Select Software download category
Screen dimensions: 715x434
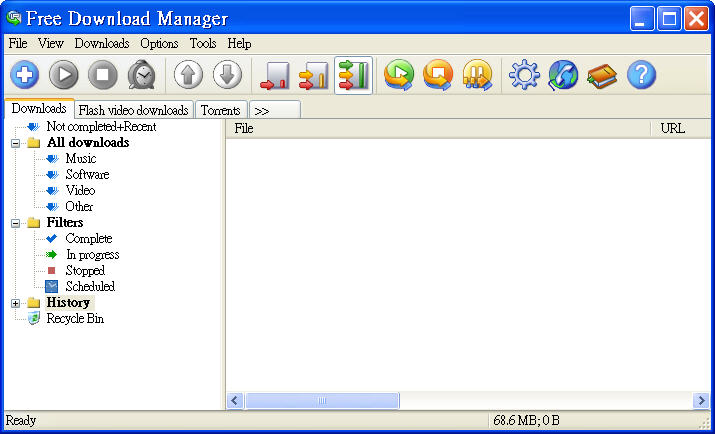tap(87, 175)
